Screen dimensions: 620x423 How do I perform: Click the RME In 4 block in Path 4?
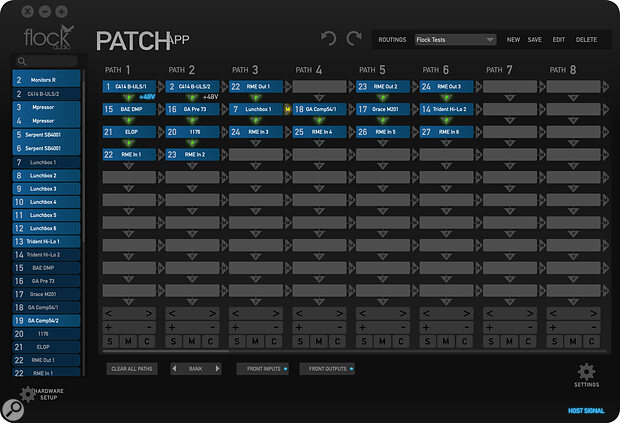coord(319,132)
